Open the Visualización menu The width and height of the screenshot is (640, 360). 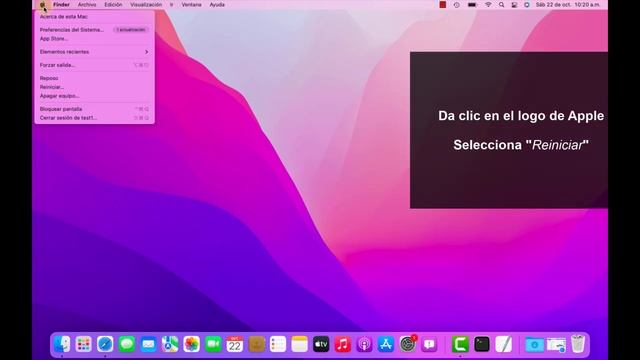coord(146,5)
